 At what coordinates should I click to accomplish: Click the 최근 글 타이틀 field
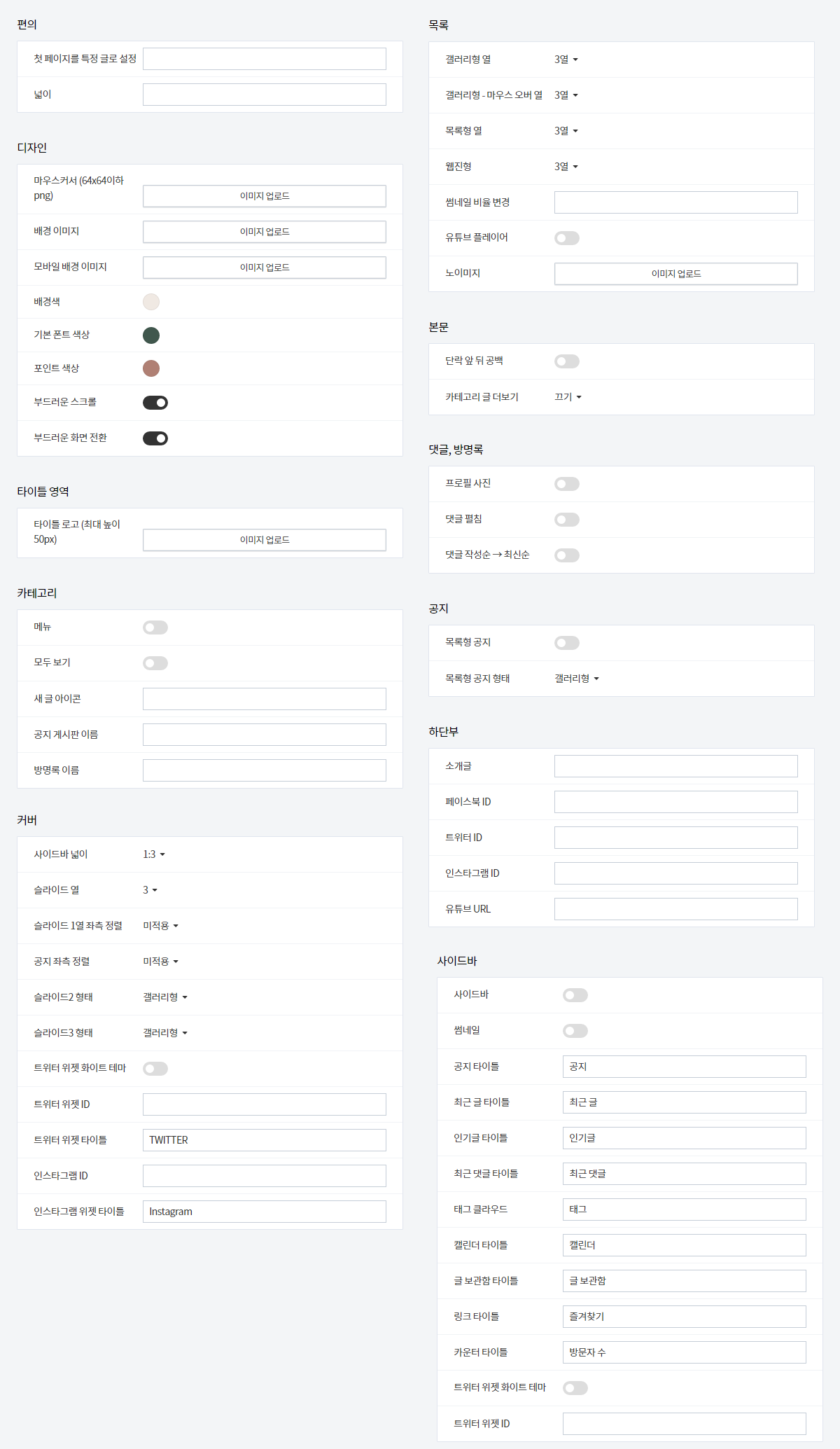pyautogui.click(x=685, y=1102)
